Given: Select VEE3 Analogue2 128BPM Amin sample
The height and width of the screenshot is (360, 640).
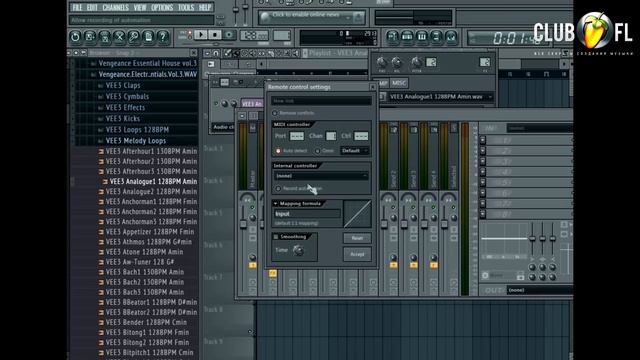Looking at the screenshot, I should (x=151, y=191).
